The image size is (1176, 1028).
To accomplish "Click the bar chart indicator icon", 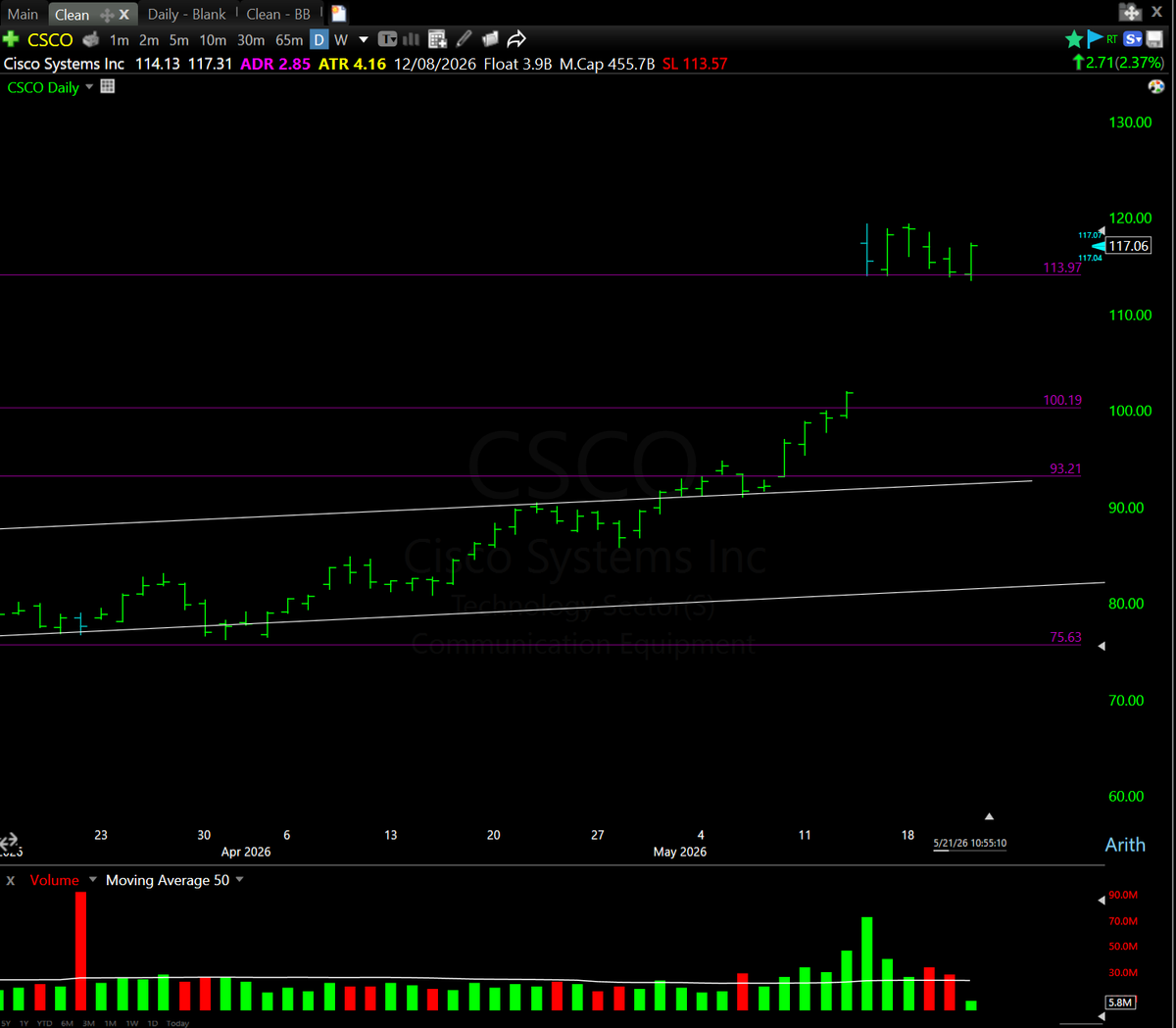I will tap(412, 39).
